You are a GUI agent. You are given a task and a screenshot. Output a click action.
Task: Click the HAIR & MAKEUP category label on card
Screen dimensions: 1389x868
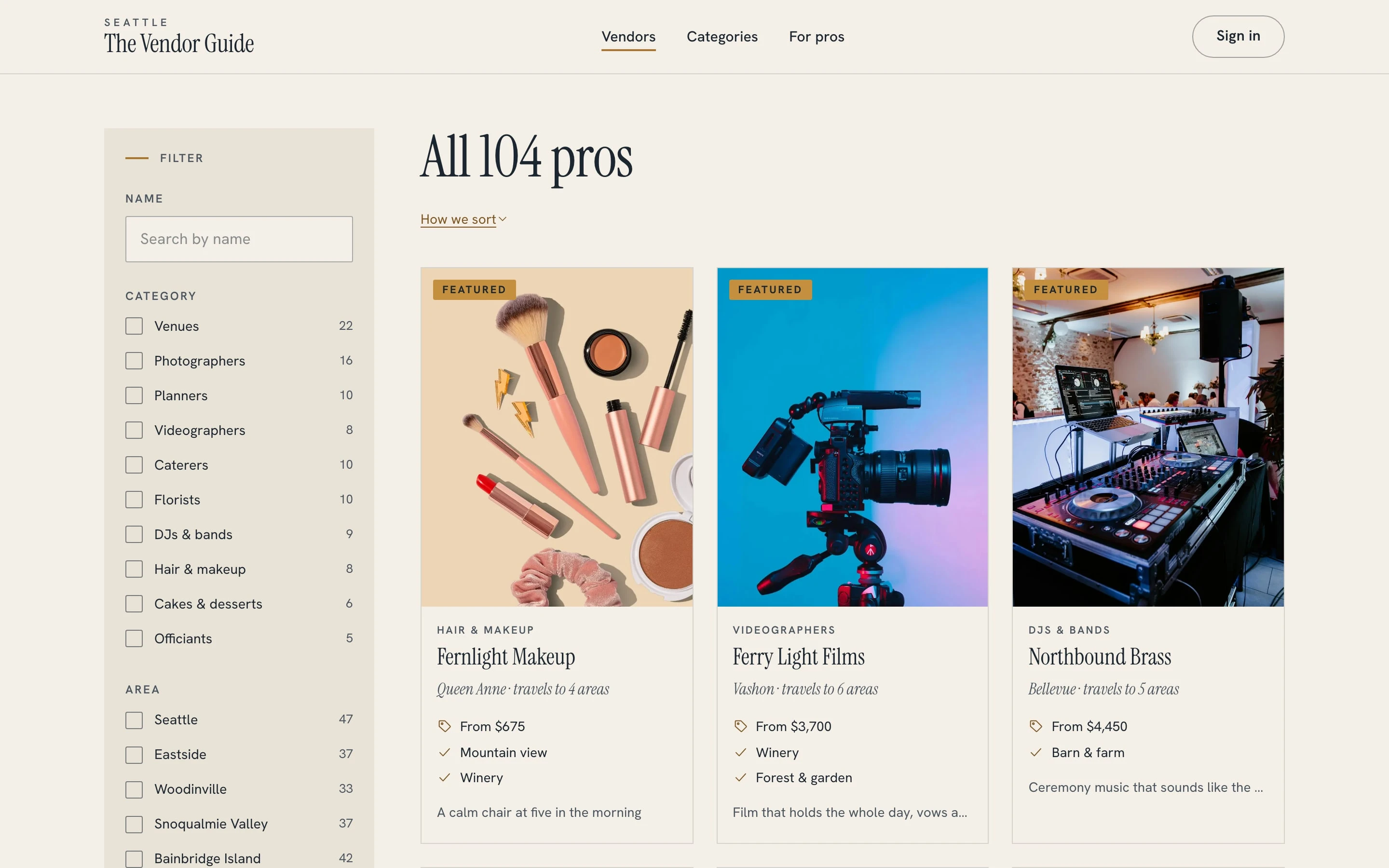tap(485, 630)
